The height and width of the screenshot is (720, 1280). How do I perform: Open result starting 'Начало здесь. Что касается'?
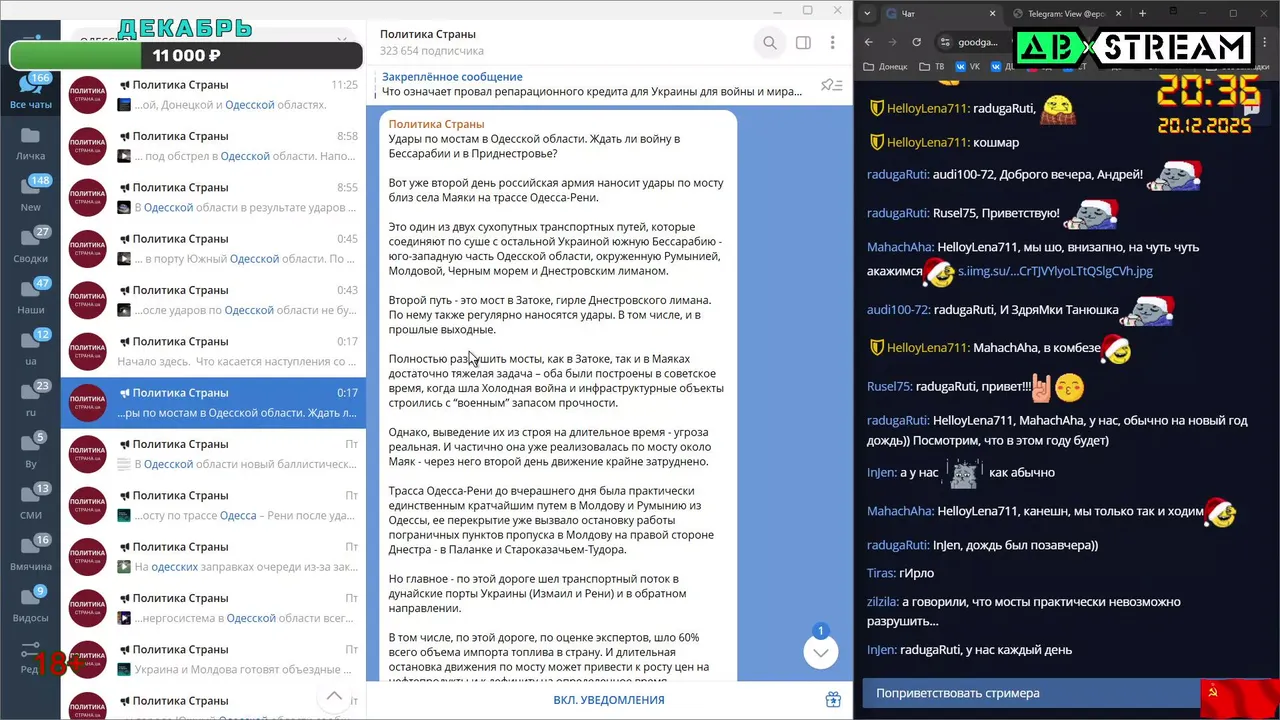click(x=213, y=351)
